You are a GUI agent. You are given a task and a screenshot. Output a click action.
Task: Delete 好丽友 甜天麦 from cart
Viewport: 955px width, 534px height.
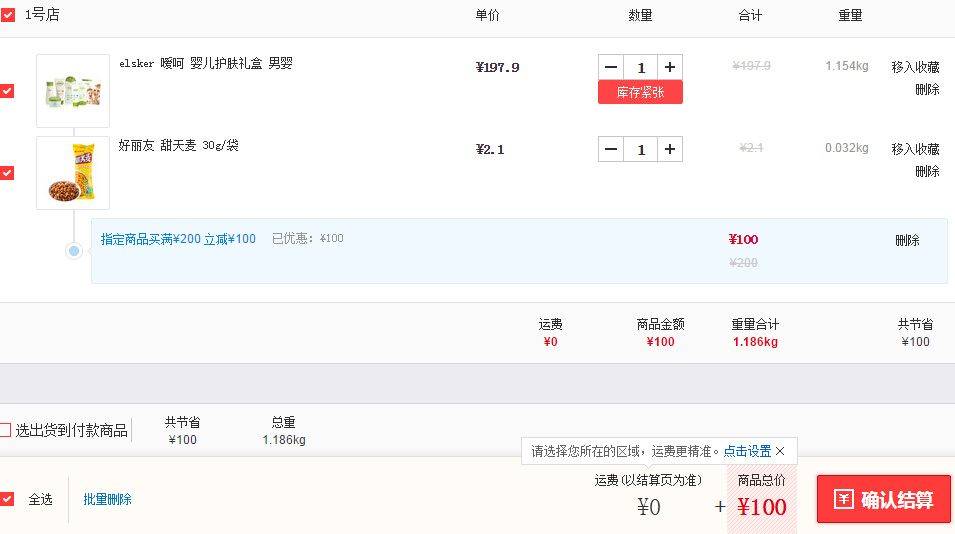(927, 172)
